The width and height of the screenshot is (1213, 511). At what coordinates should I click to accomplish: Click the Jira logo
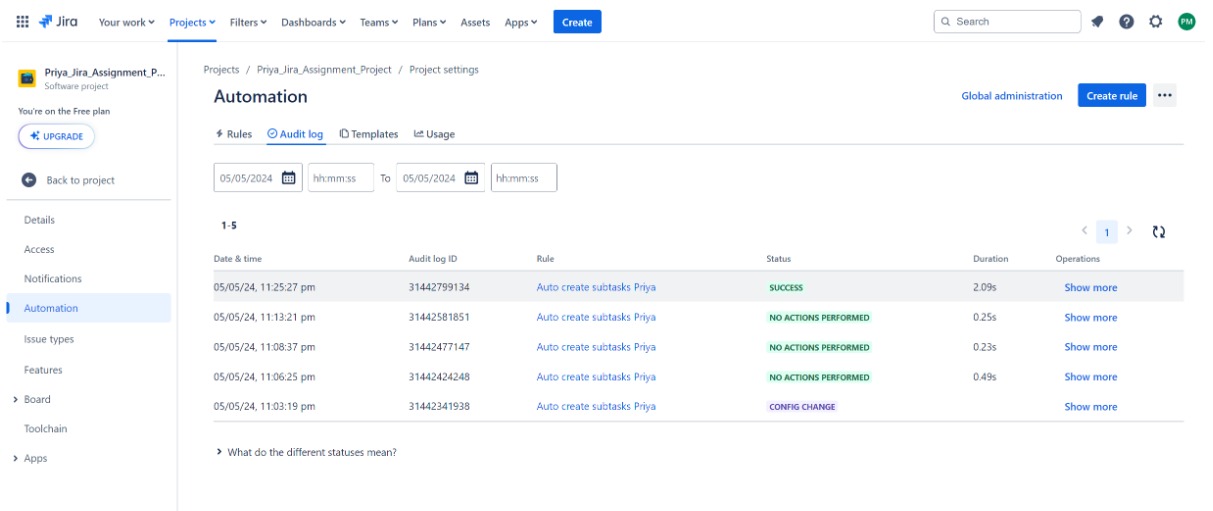[59, 22]
